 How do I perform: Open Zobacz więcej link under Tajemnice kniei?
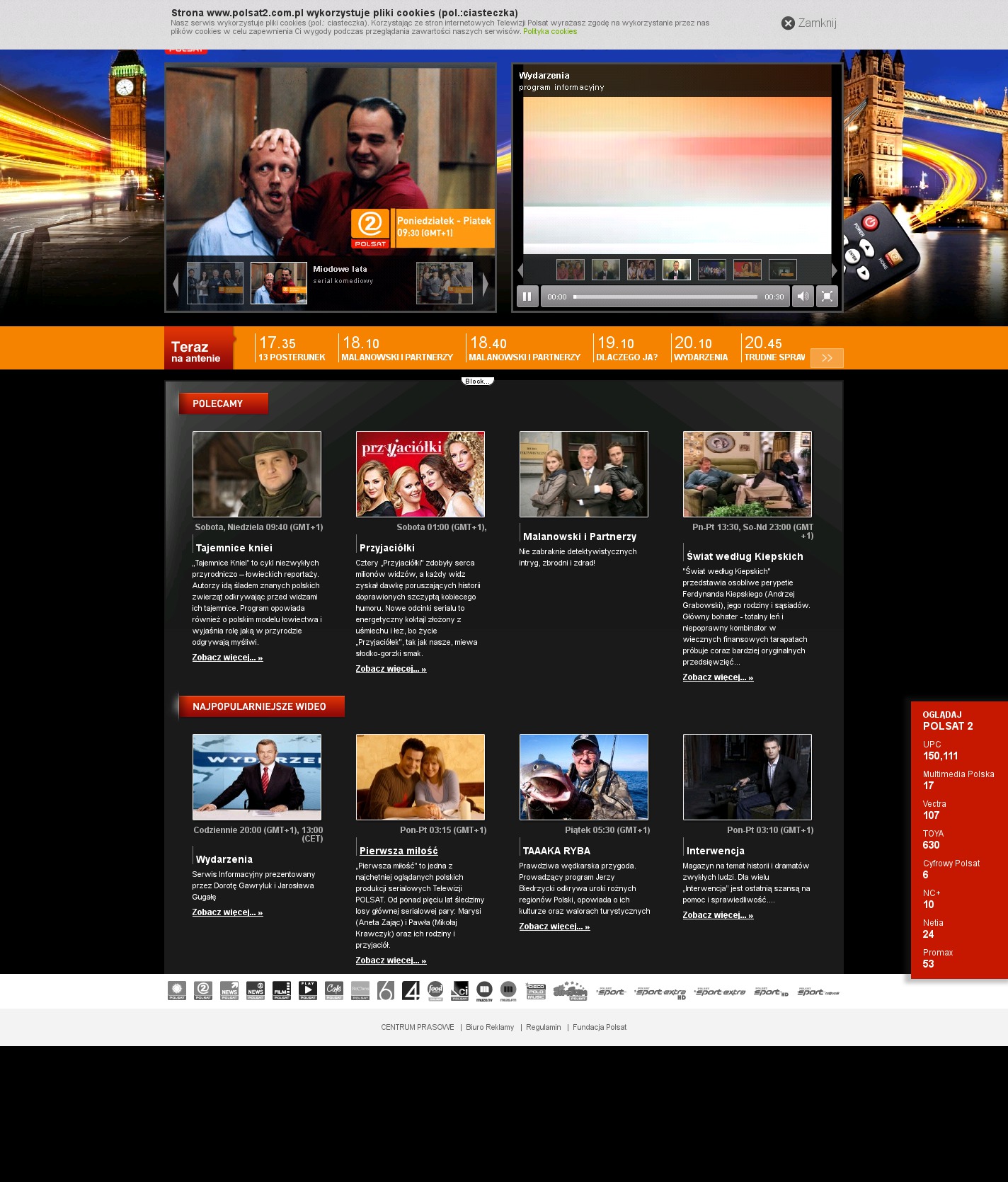click(x=227, y=658)
